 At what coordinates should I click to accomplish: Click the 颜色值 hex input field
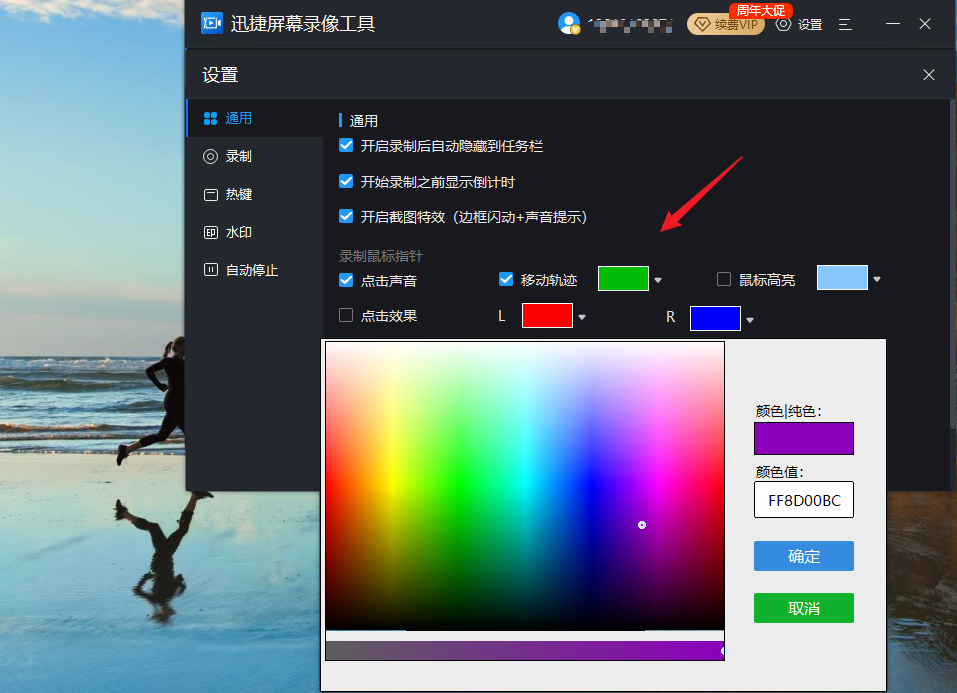pos(803,500)
